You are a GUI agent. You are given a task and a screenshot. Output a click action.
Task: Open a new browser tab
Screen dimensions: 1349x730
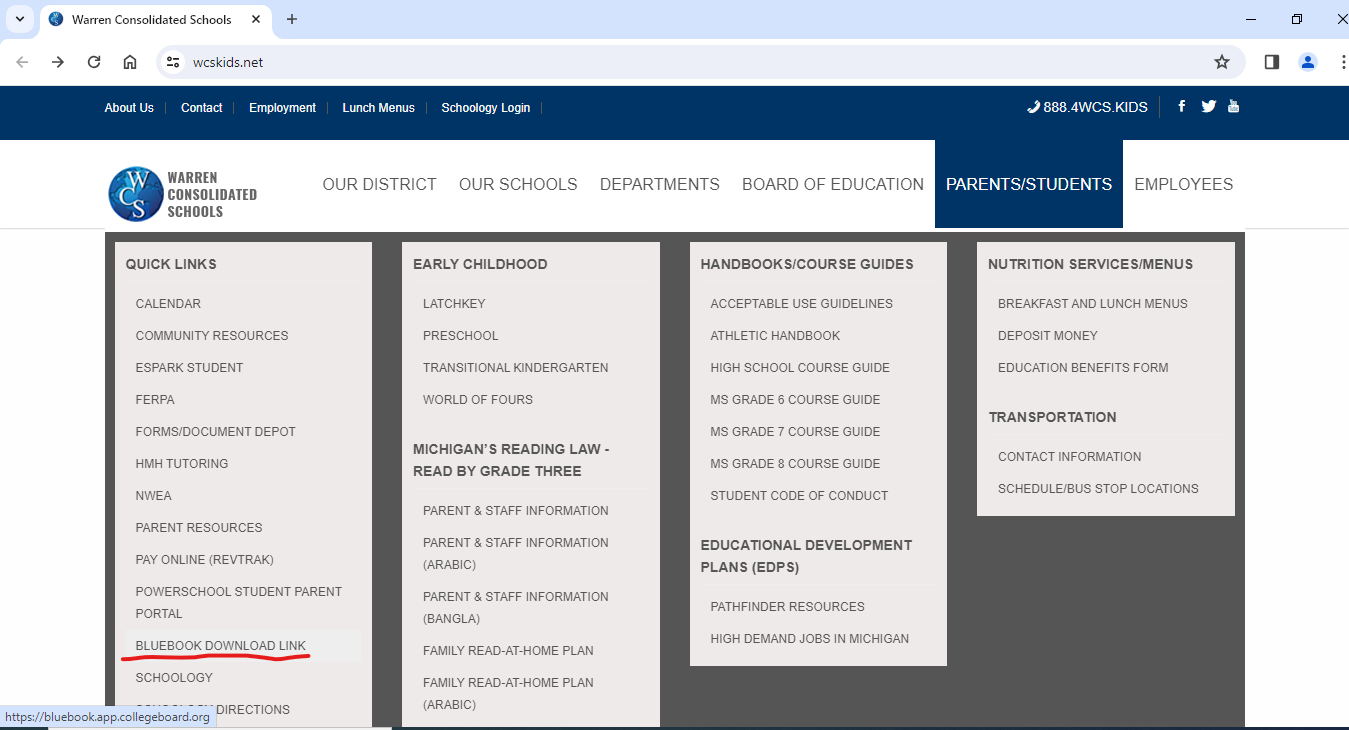(292, 19)
